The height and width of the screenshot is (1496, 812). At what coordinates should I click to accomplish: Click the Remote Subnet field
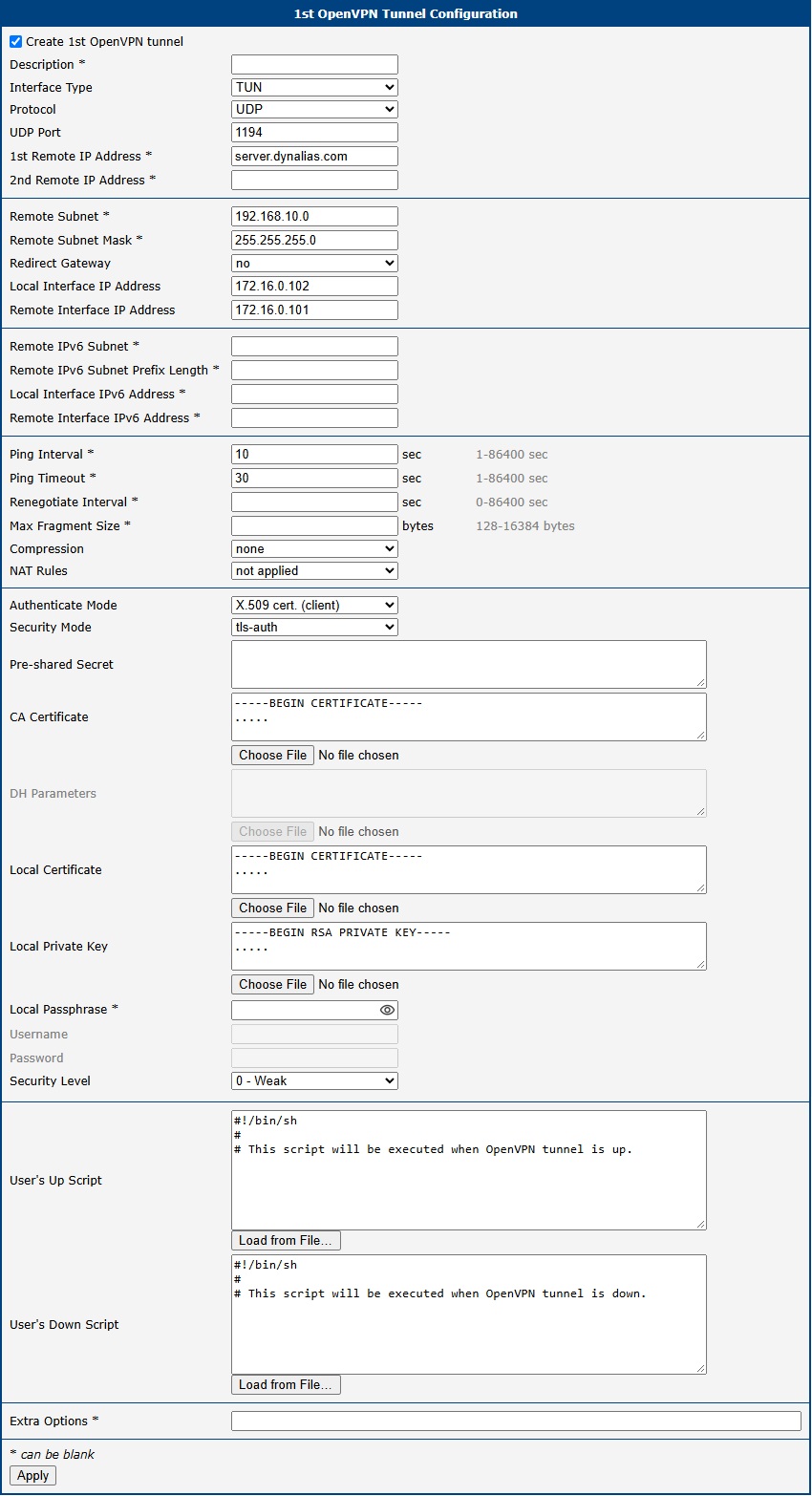(314, 216)
